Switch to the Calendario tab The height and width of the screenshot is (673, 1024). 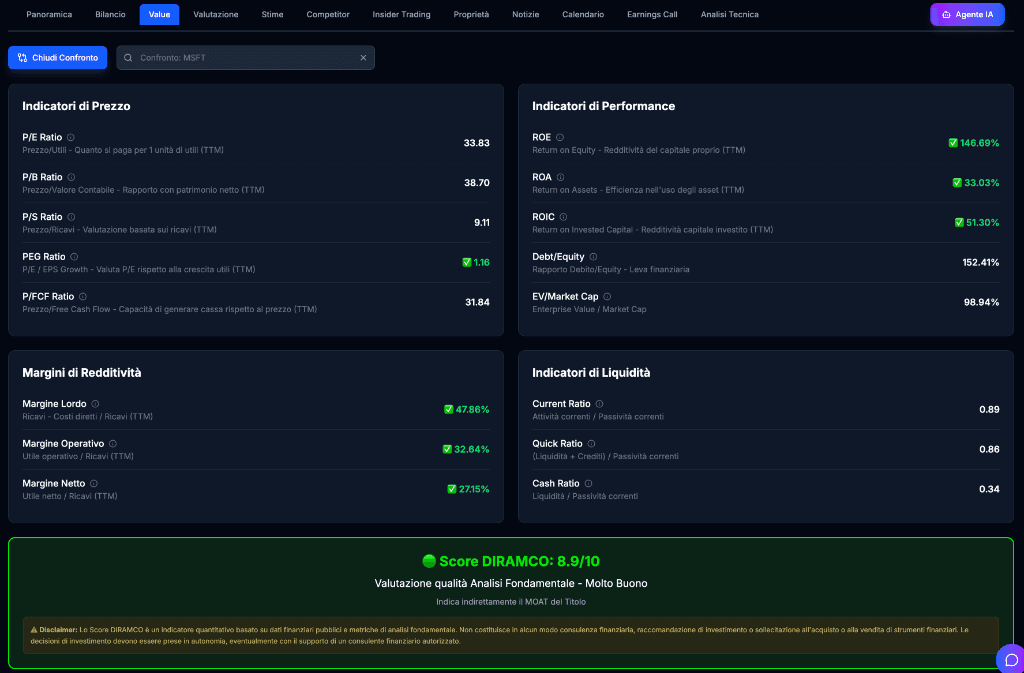click(x=583, y=14)
